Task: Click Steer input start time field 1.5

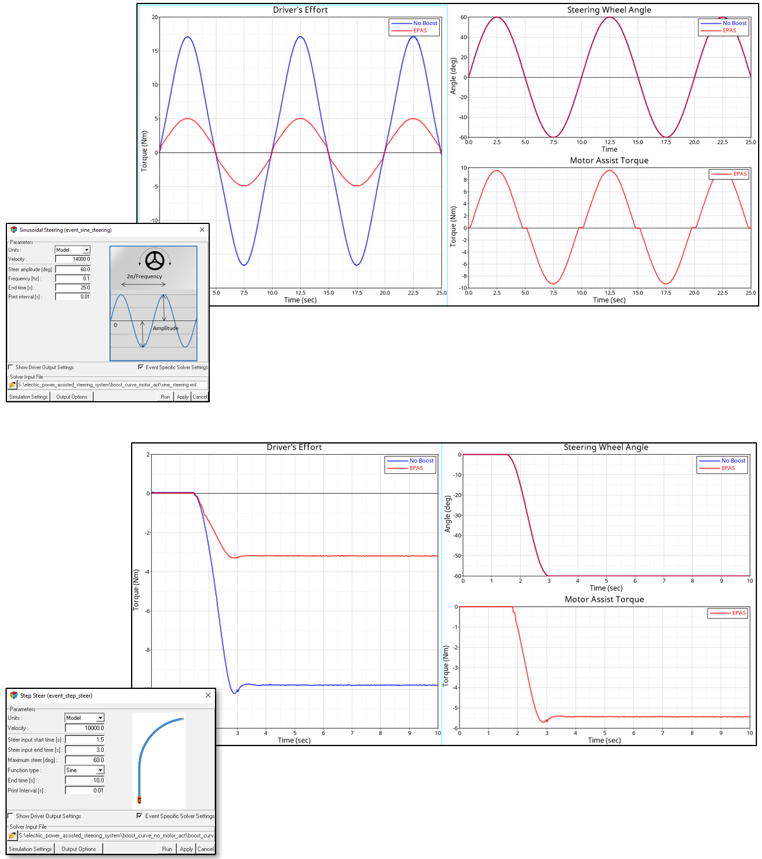Action: [x=85, y=740]
